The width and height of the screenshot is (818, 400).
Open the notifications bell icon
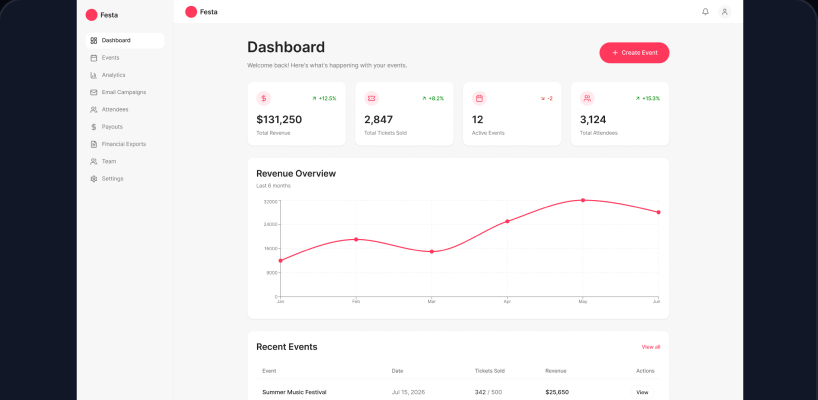click(x=705, y=11)
